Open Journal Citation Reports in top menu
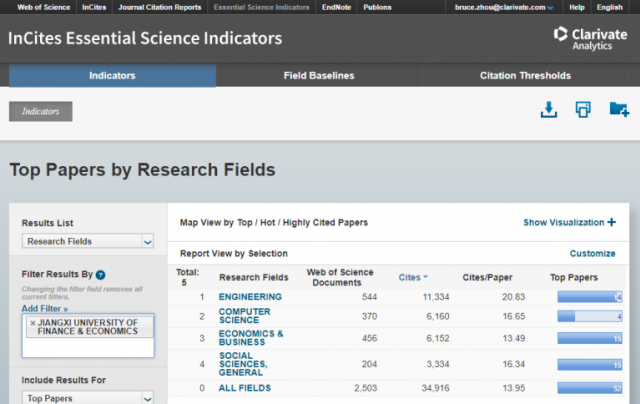This screenshot has height=404, width=640. click(157, 7)
